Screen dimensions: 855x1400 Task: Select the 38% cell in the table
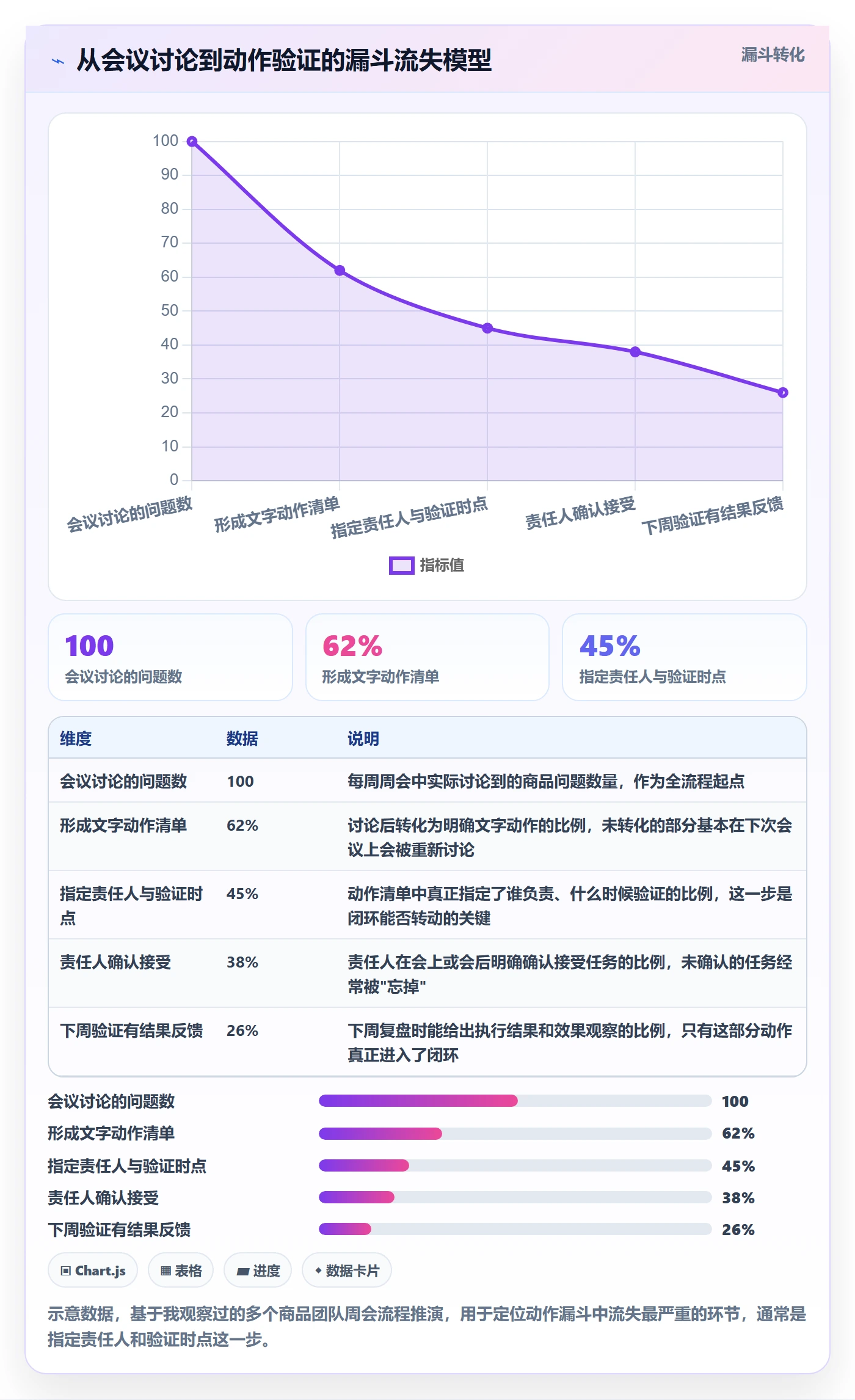click(x=242, y=962)
